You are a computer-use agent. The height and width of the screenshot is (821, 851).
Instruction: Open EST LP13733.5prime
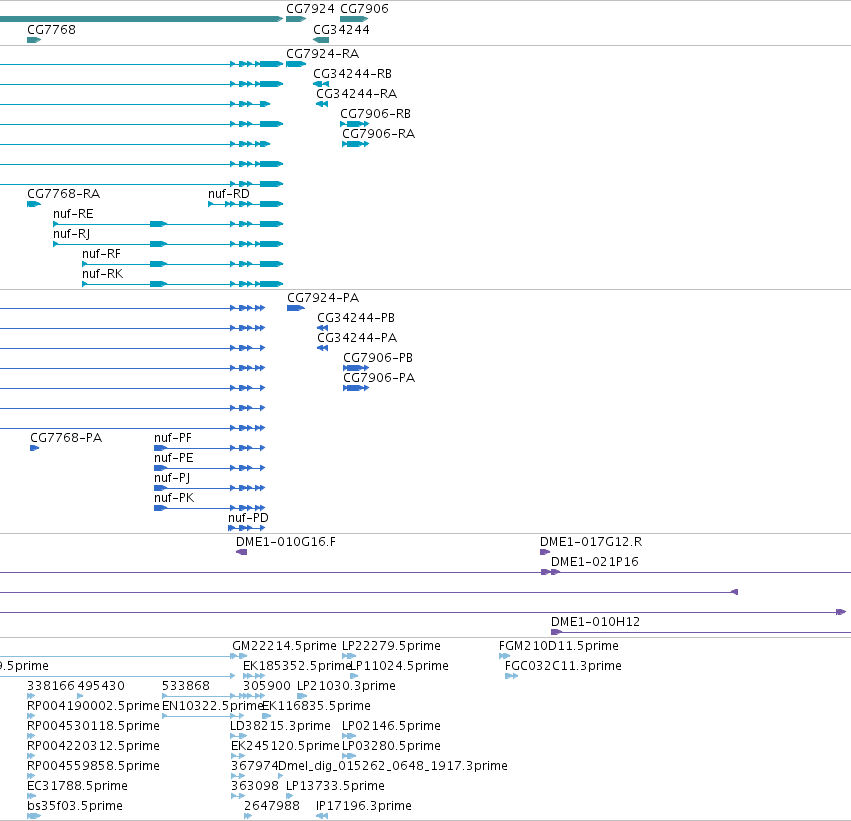335,787
